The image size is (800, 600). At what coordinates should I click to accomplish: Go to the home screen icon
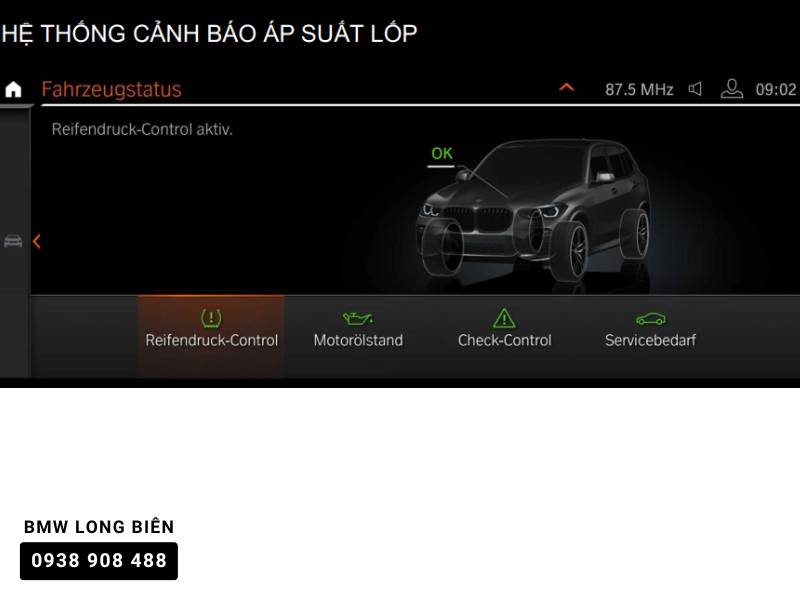click(13, 89)
